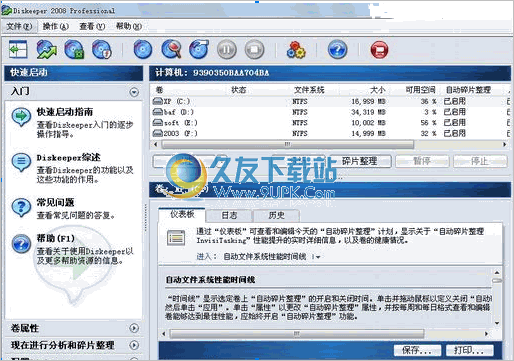Switch to the 仪表板 tab
Screen dimensions: 514x361
(x=182, y=215)
